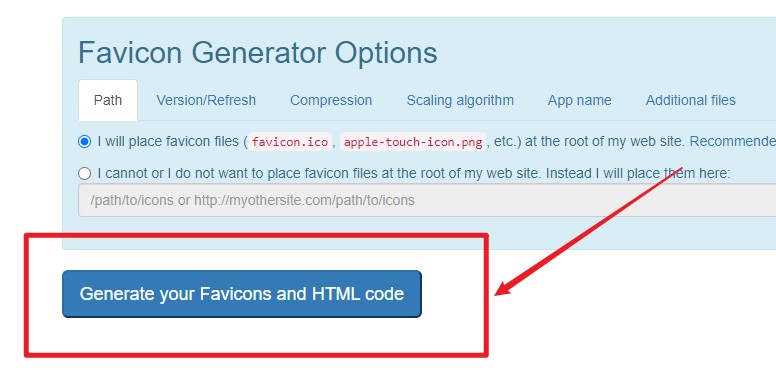776x378 pixels.
Task: Click the favicon.ico code snippet
Action: pyautogui.click(x=290, y=142)
